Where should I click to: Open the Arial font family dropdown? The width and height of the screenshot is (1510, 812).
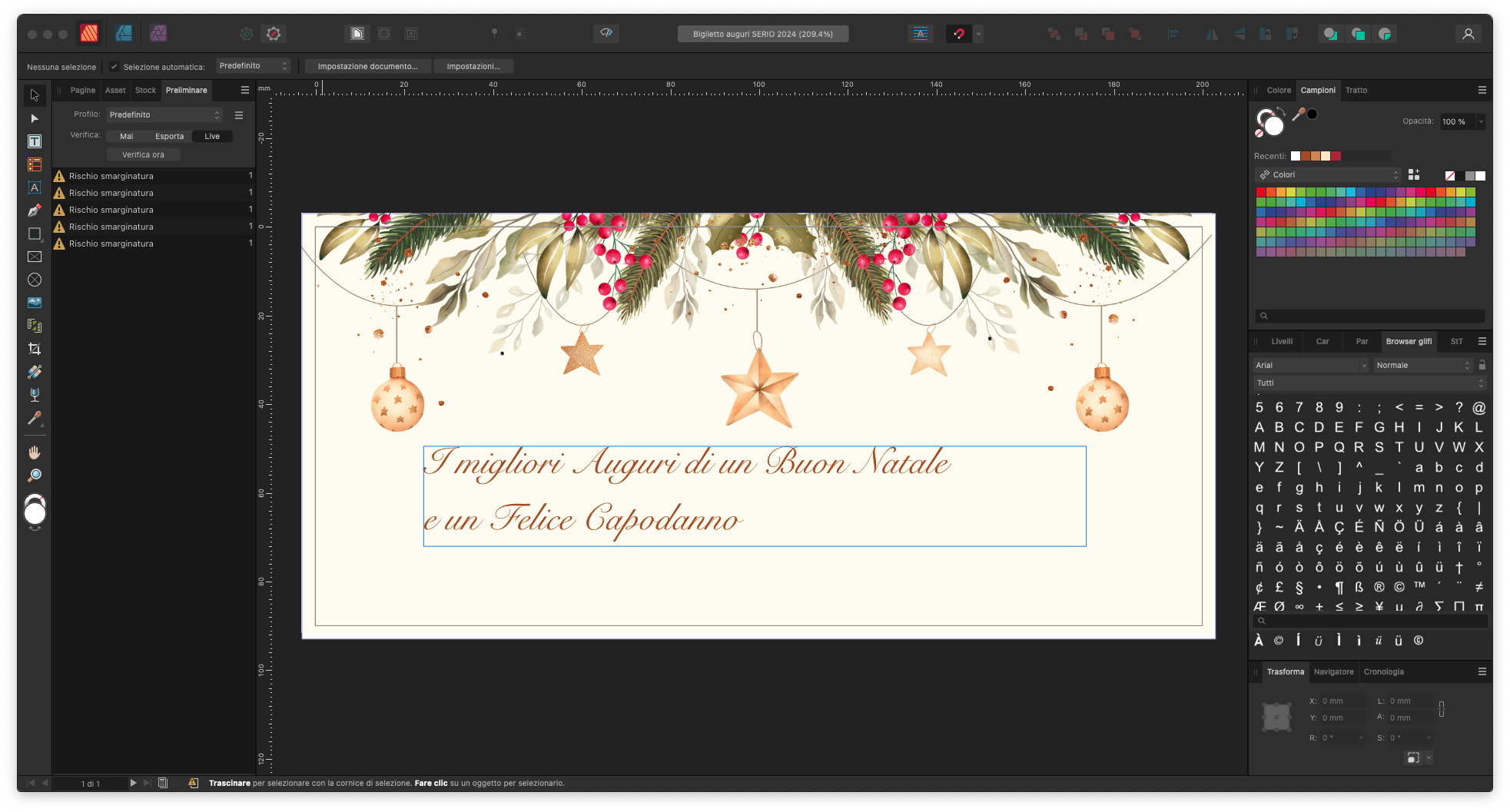[x=1310, y=365]
